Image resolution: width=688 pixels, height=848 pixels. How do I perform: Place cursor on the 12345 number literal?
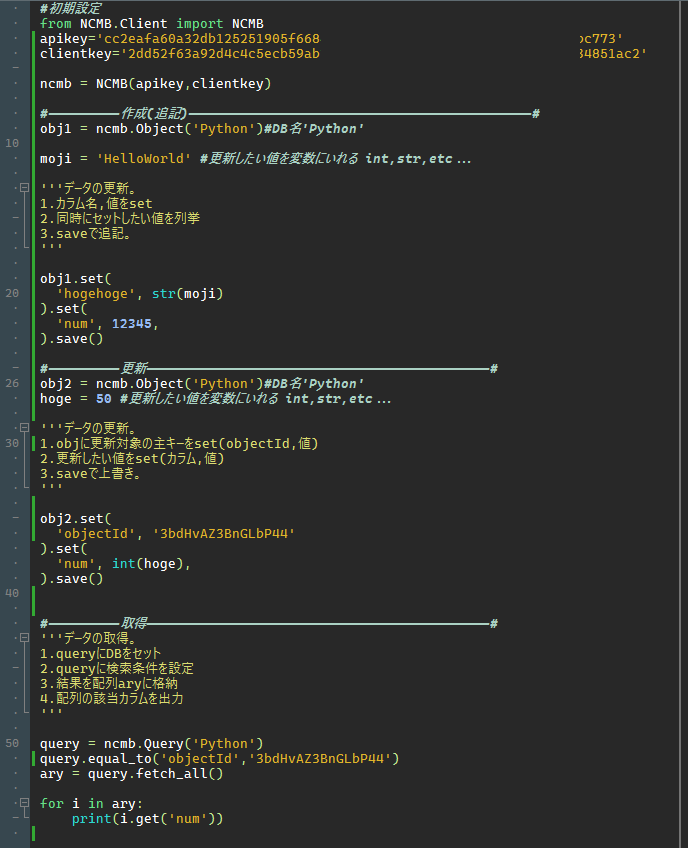(x=131, y=324)
